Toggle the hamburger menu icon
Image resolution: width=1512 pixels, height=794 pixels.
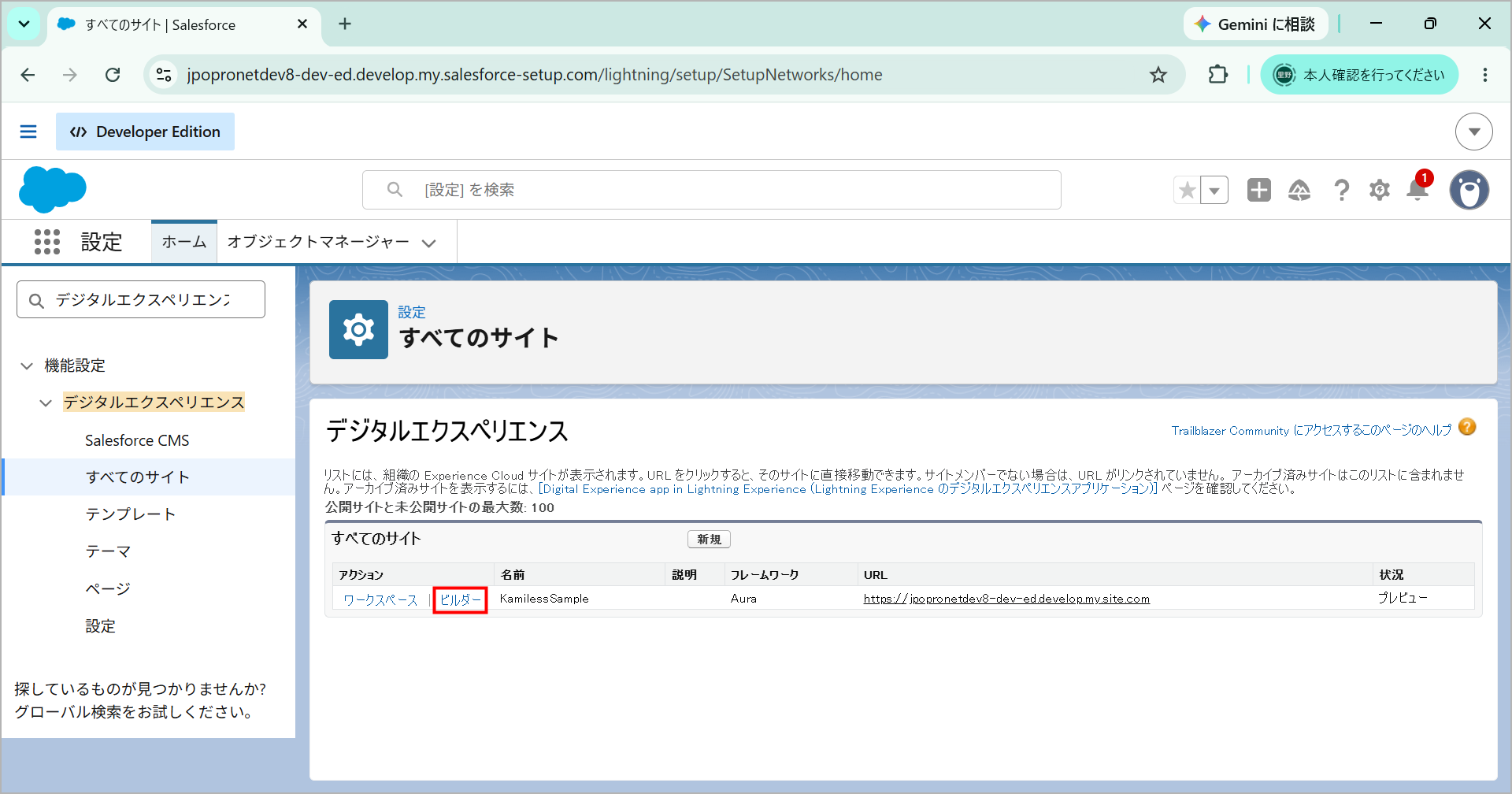point(28,132)
